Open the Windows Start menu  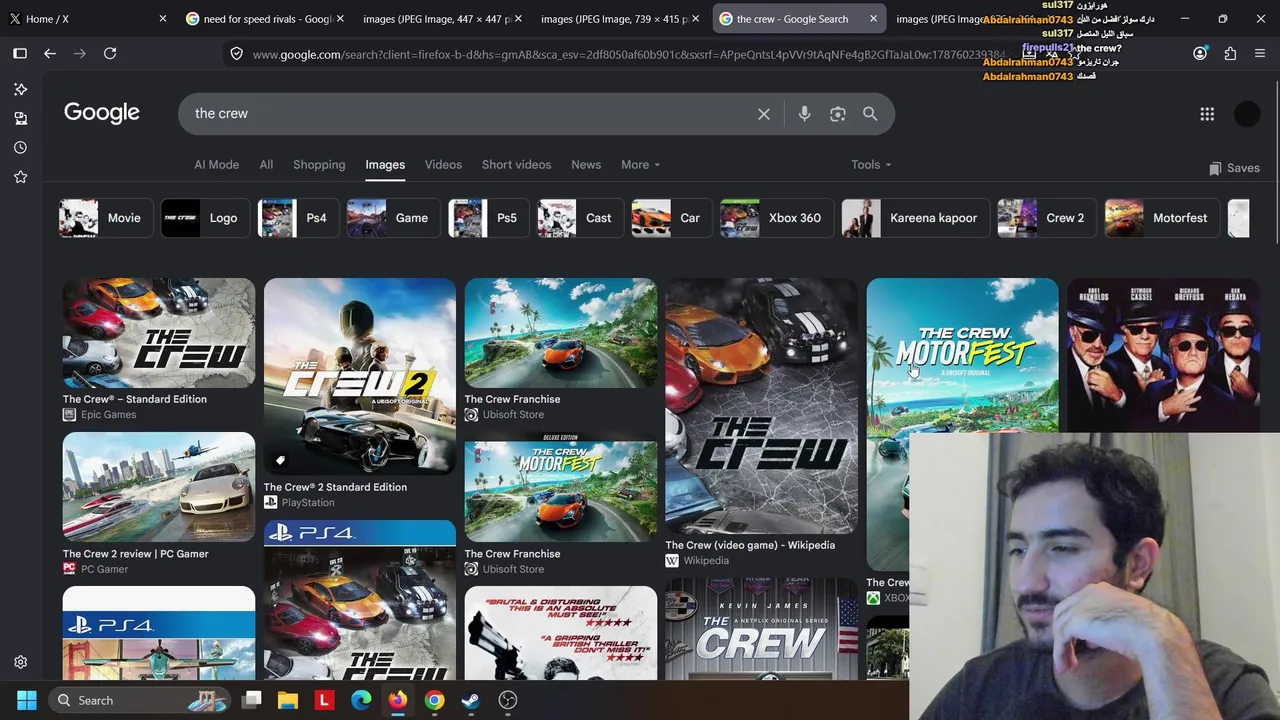coord(27,700)
